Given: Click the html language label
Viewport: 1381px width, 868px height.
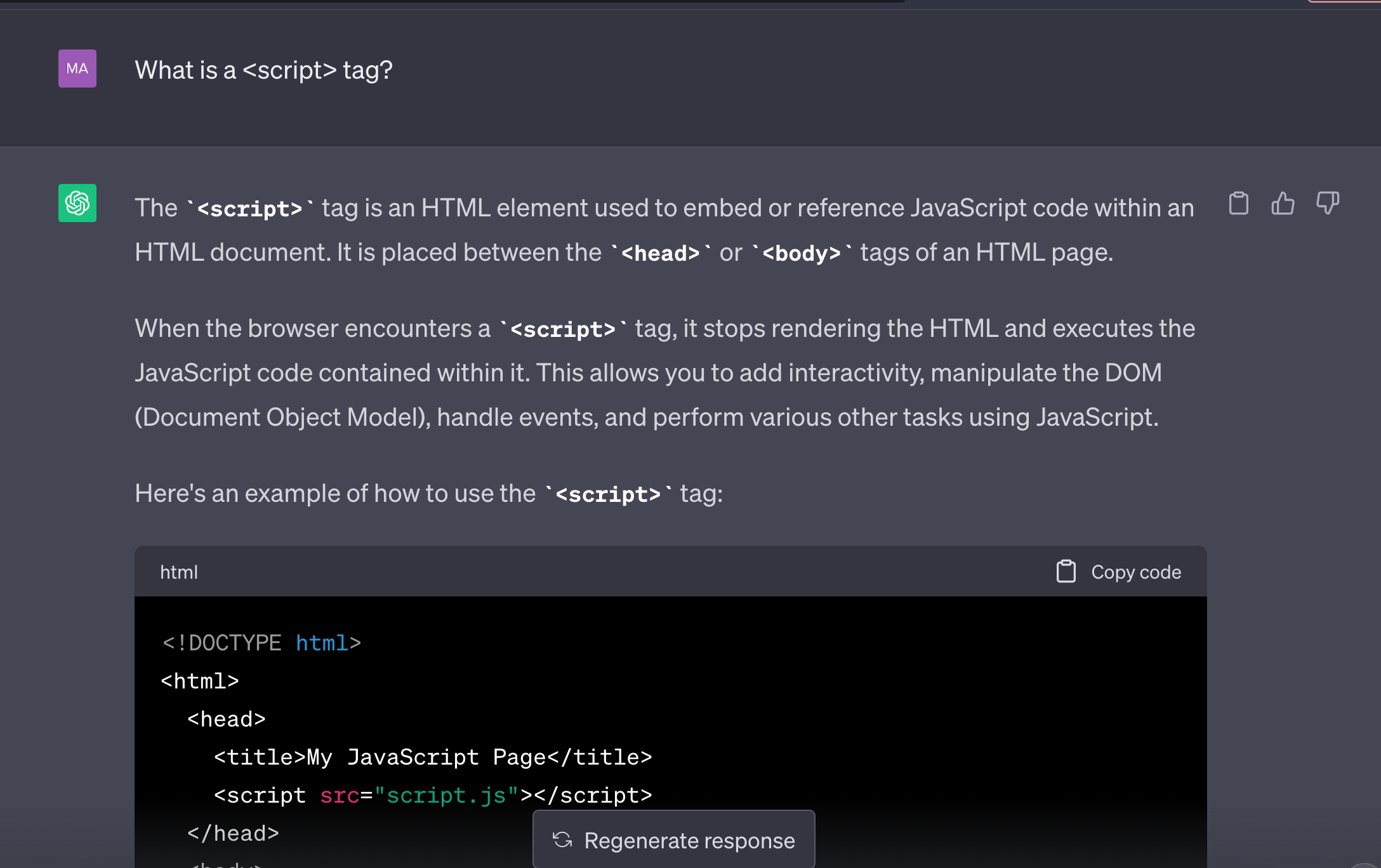Looking at the screenshot, I should (179, 572).
